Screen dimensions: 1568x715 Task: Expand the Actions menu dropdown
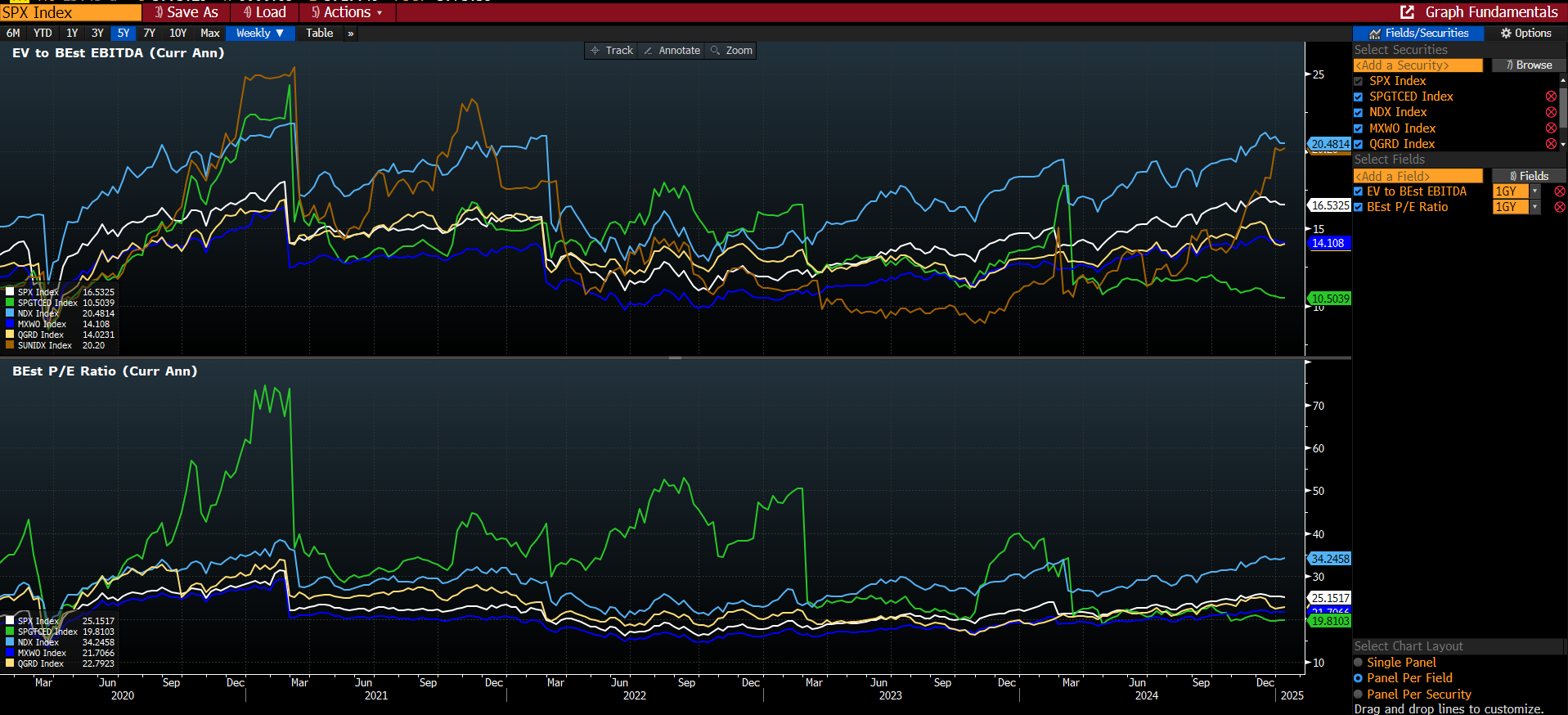tap(348, 12)
